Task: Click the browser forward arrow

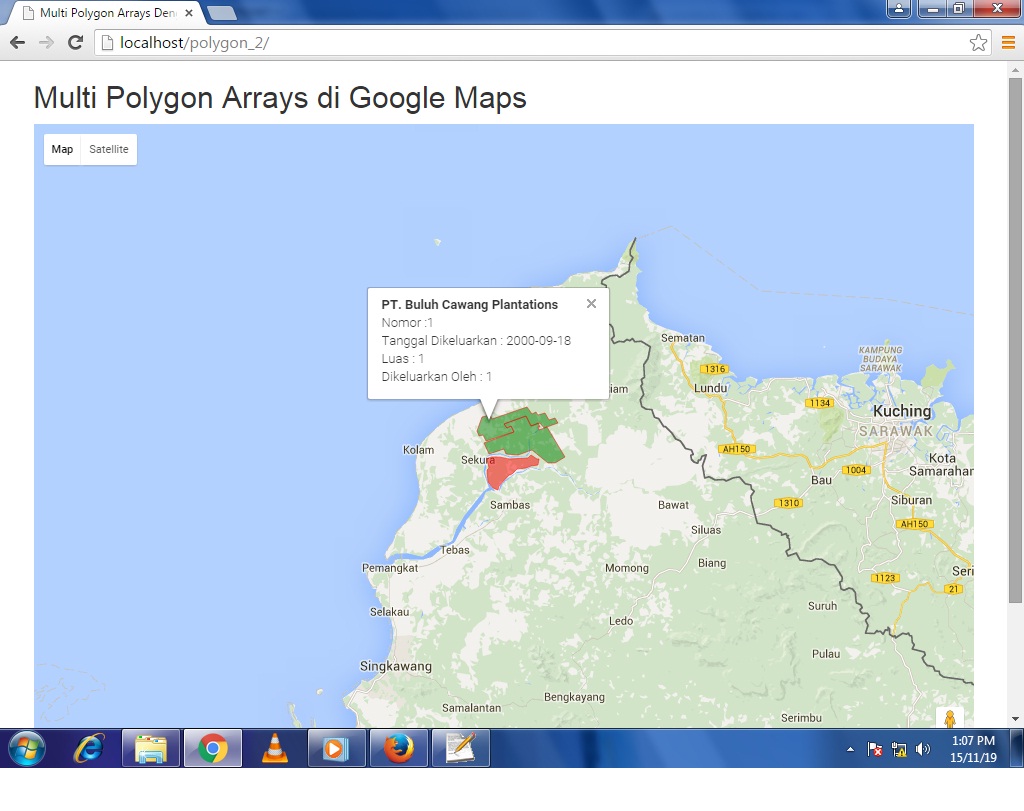Action: coord(46,42)
